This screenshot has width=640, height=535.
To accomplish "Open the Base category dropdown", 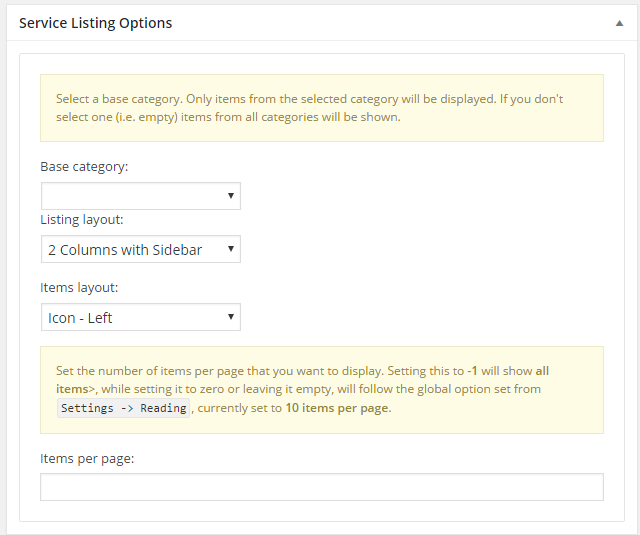I will tap(141, 196).
